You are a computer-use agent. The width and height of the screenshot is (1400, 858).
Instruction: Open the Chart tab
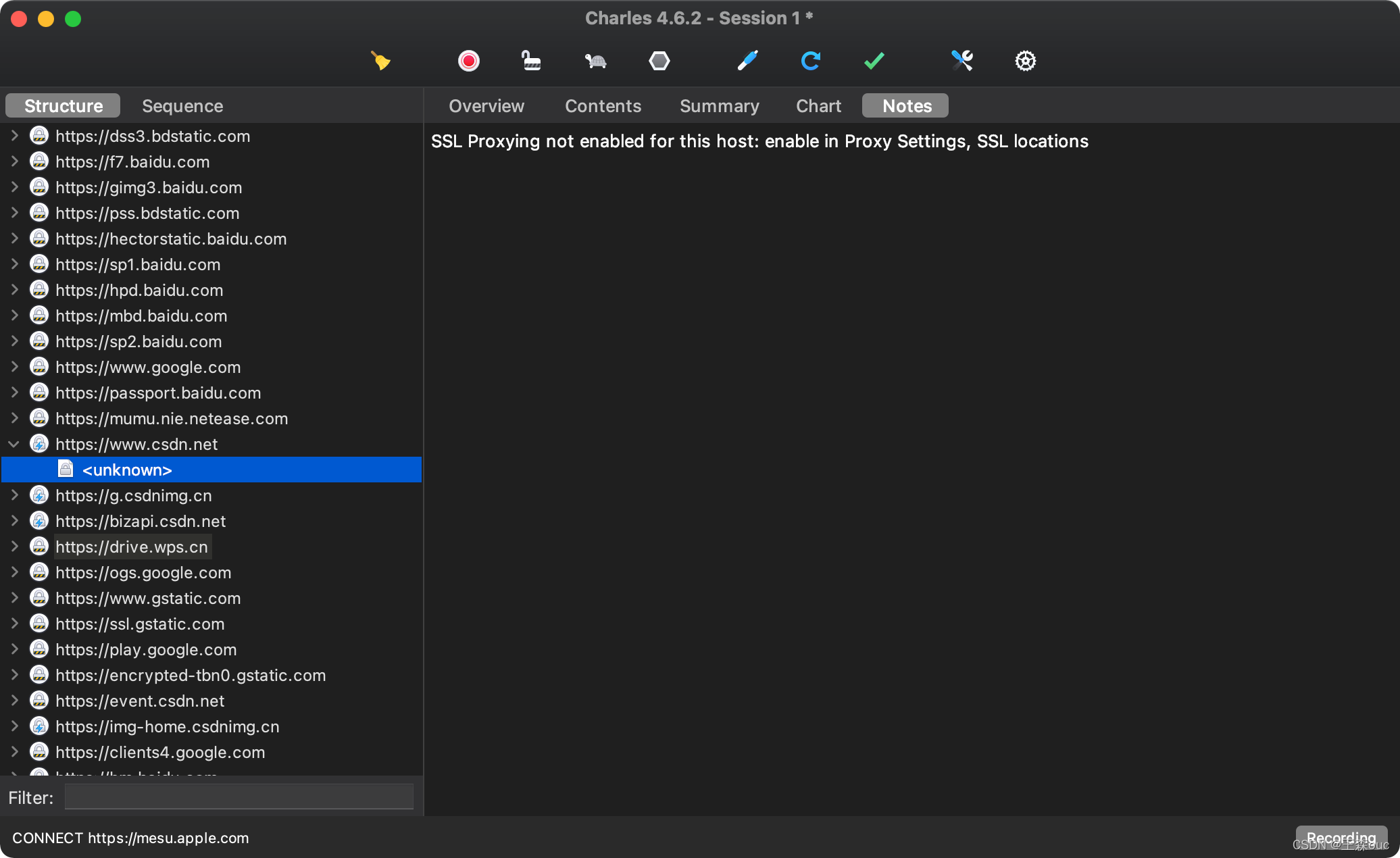(x=818, y=106)
